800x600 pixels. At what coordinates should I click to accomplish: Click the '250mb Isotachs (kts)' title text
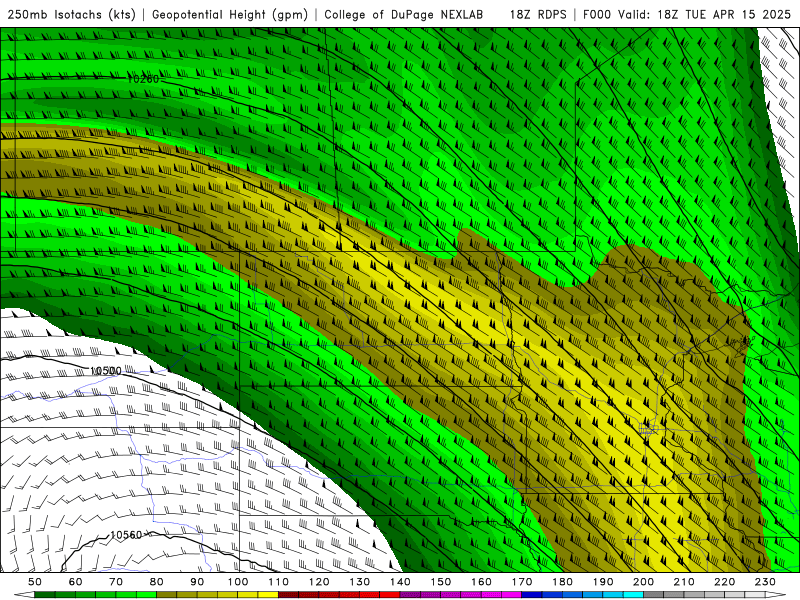(x=71, y=14)
